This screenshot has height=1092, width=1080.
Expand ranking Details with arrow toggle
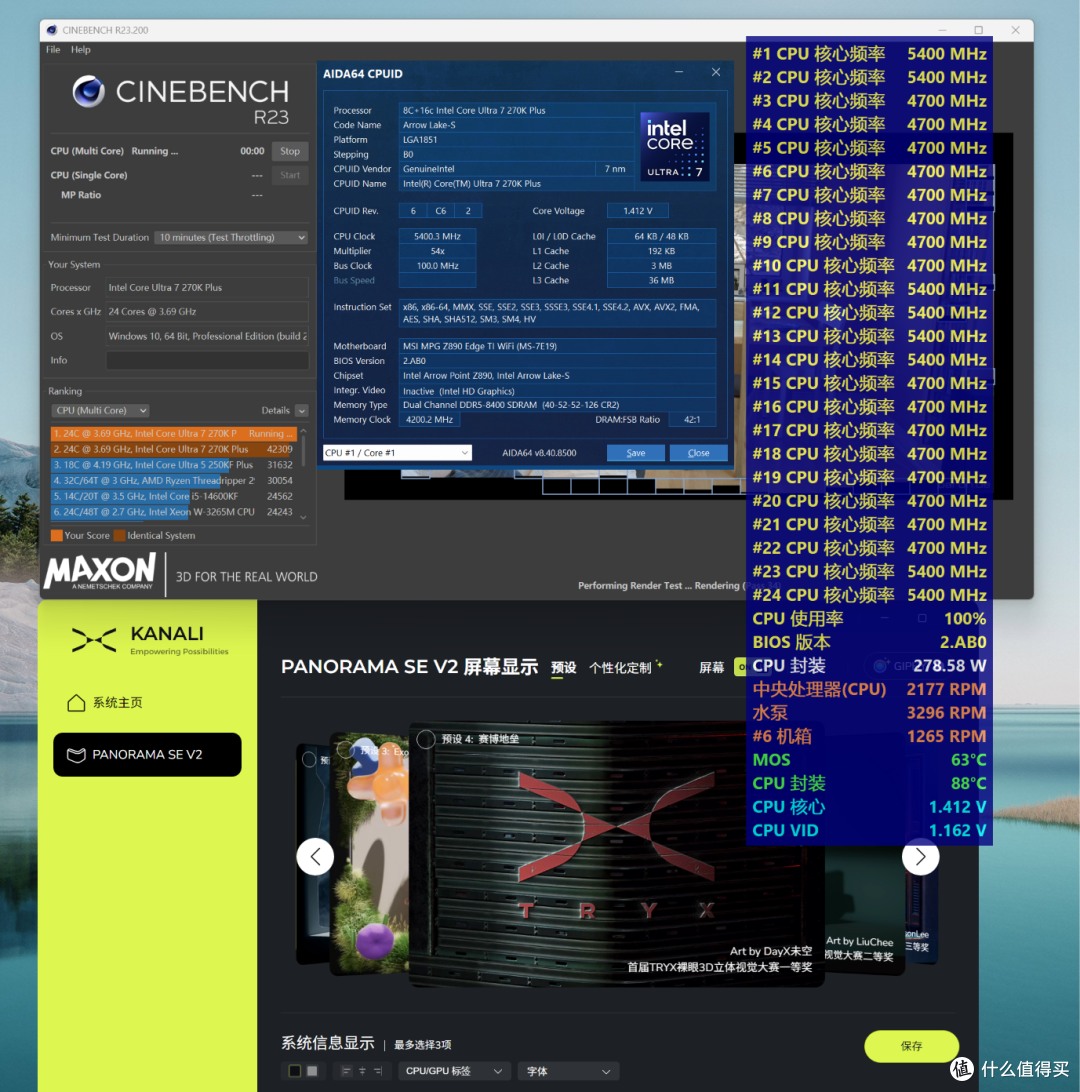pos(302,411)
